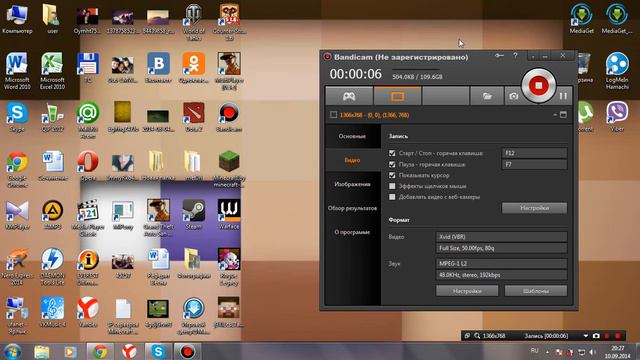The height and width of the screenshot is (360, 640).
Task: Switch to Google Chrome on the taskbar
Action: point(100,351)
